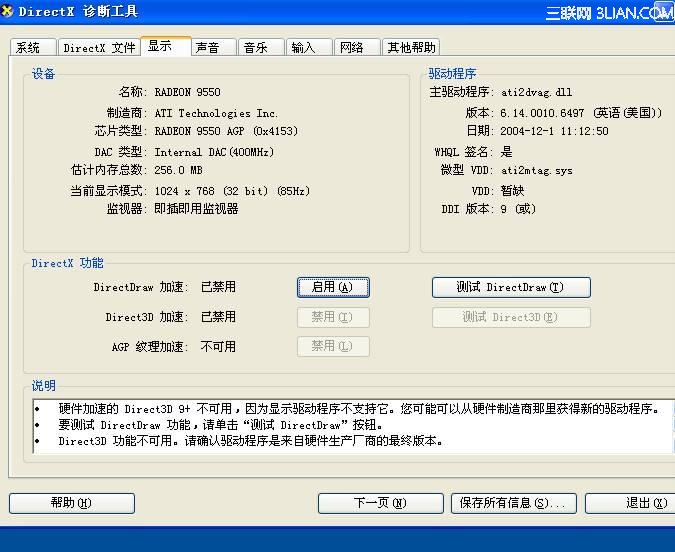Click the 驱动程序 group label
This screenshot has width=675, height=552.
coord(452,74)
